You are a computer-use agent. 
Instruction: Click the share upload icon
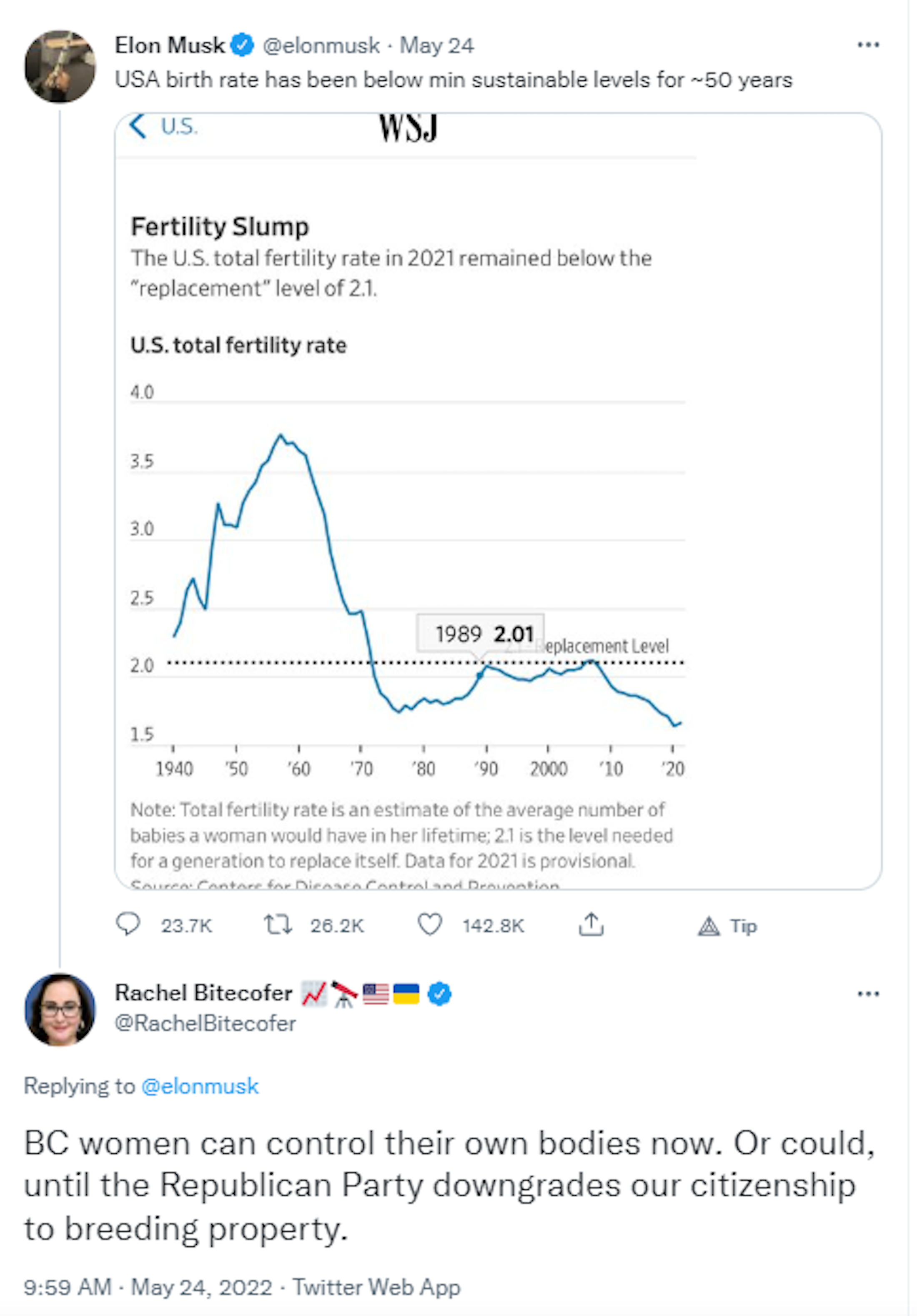pos(591,925)
